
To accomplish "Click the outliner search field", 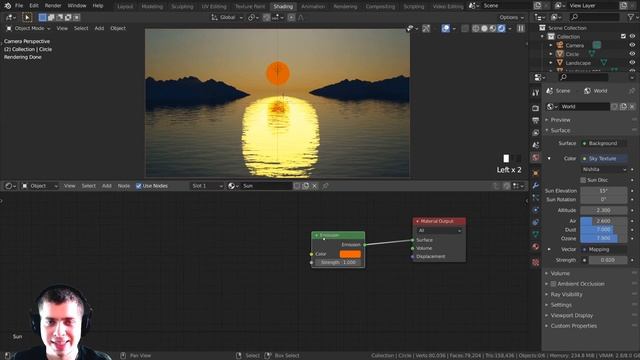I will point(595,17).
